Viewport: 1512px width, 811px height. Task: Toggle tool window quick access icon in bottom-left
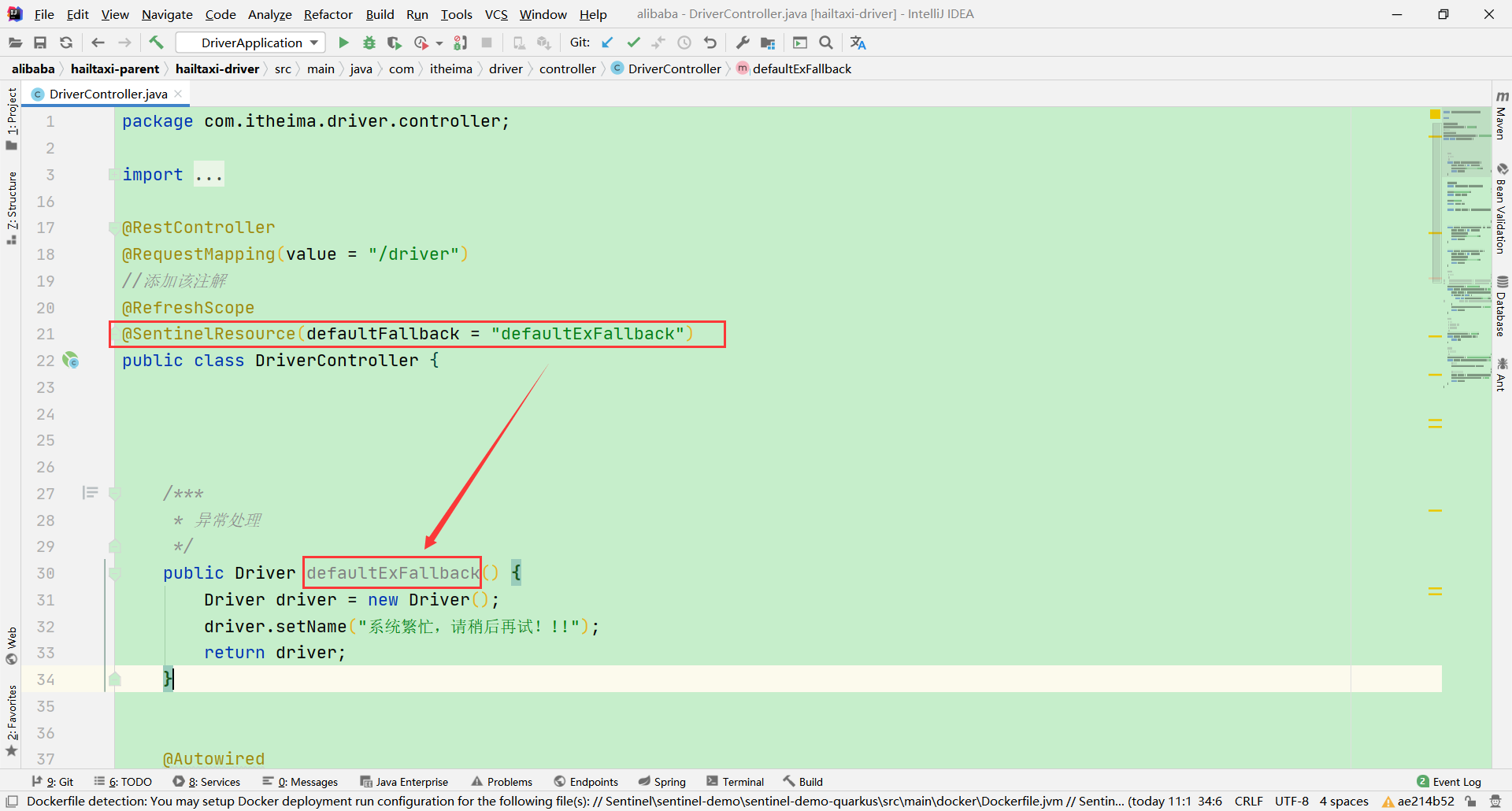[x=12, y=802]
